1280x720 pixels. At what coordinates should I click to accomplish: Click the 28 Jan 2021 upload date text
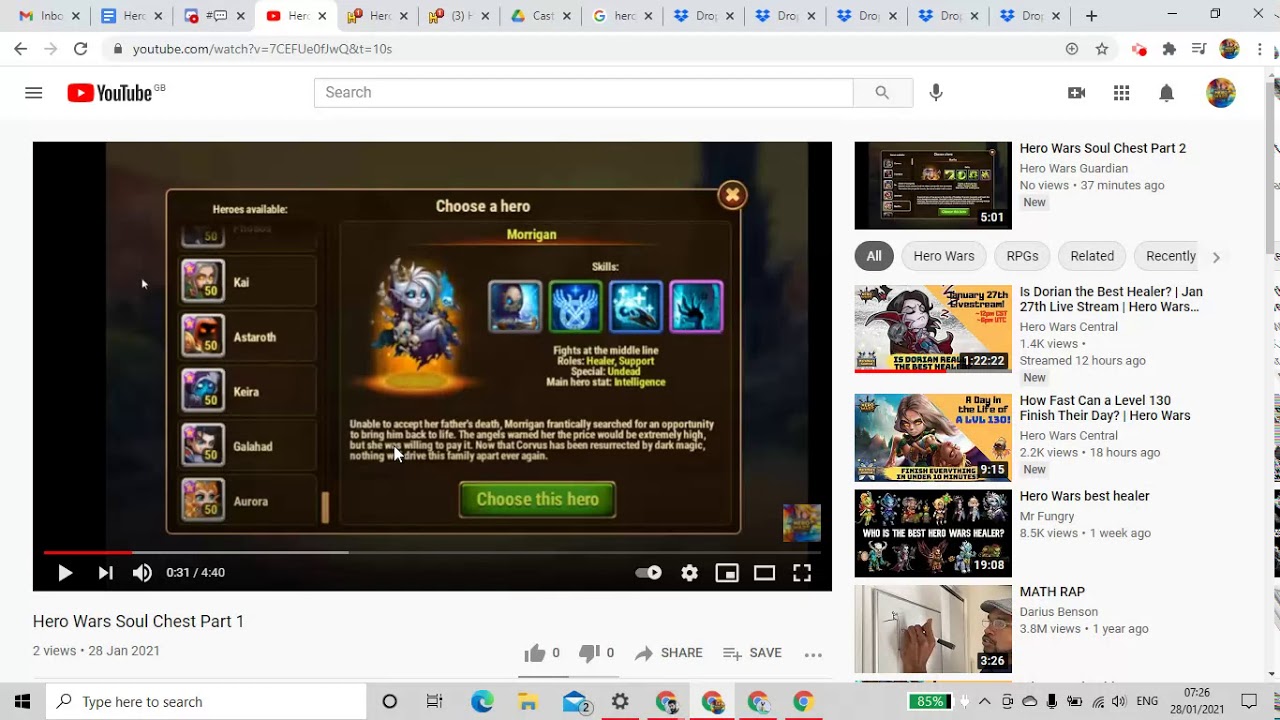[124, 651]
